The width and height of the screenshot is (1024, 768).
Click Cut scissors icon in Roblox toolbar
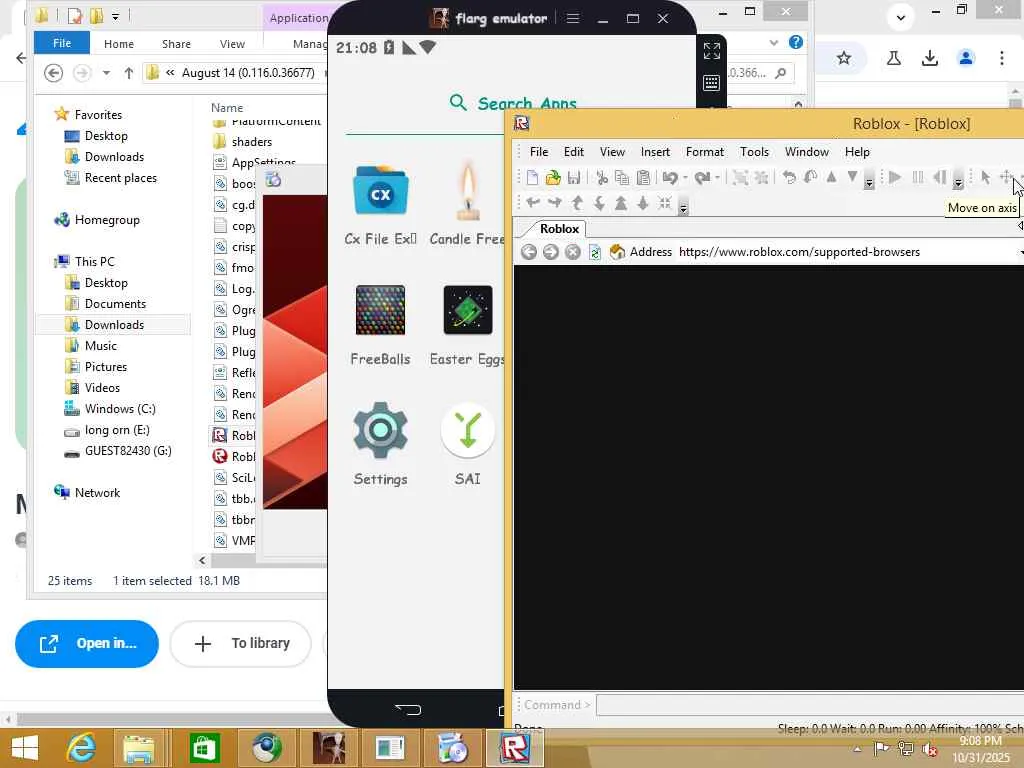pyautogui.click(x=601, y=178)
